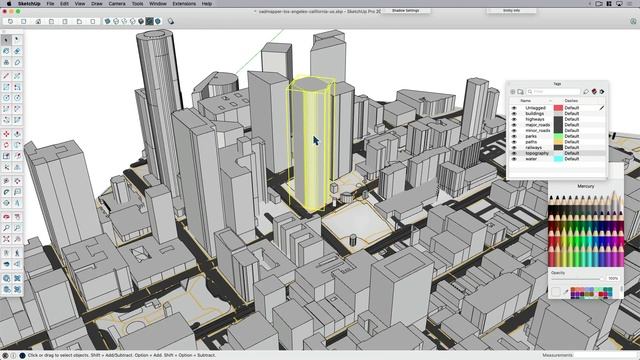Activate the Move tool
This screenshot has width=640, height=360.
6,134
